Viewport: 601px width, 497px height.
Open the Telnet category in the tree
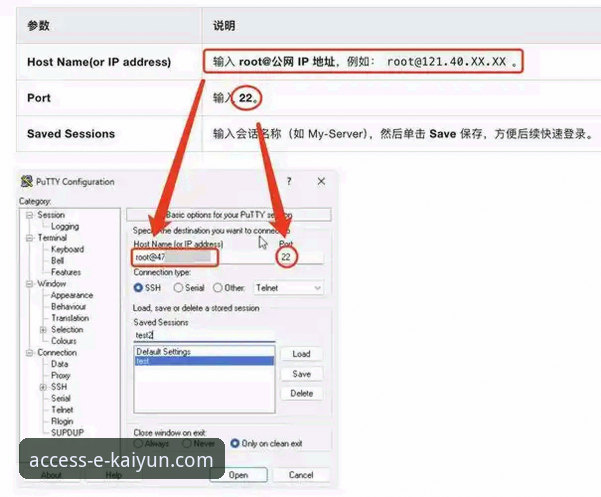[62, 410]
